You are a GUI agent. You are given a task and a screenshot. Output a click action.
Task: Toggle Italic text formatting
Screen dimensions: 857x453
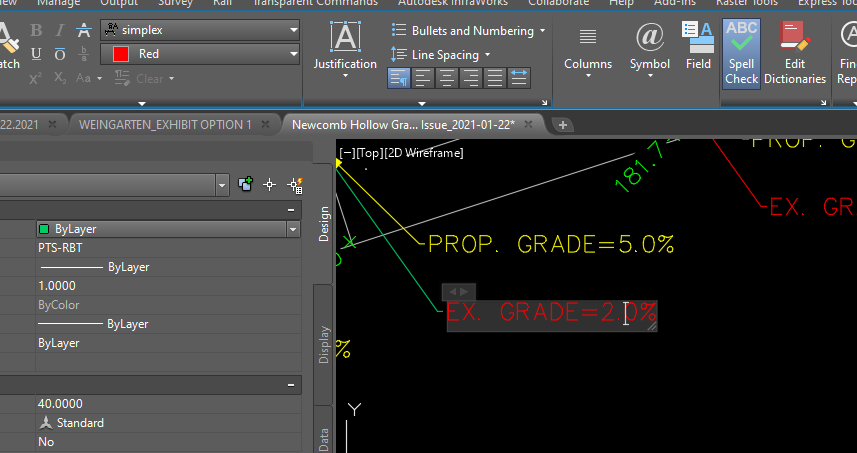[x=60, y=30]
